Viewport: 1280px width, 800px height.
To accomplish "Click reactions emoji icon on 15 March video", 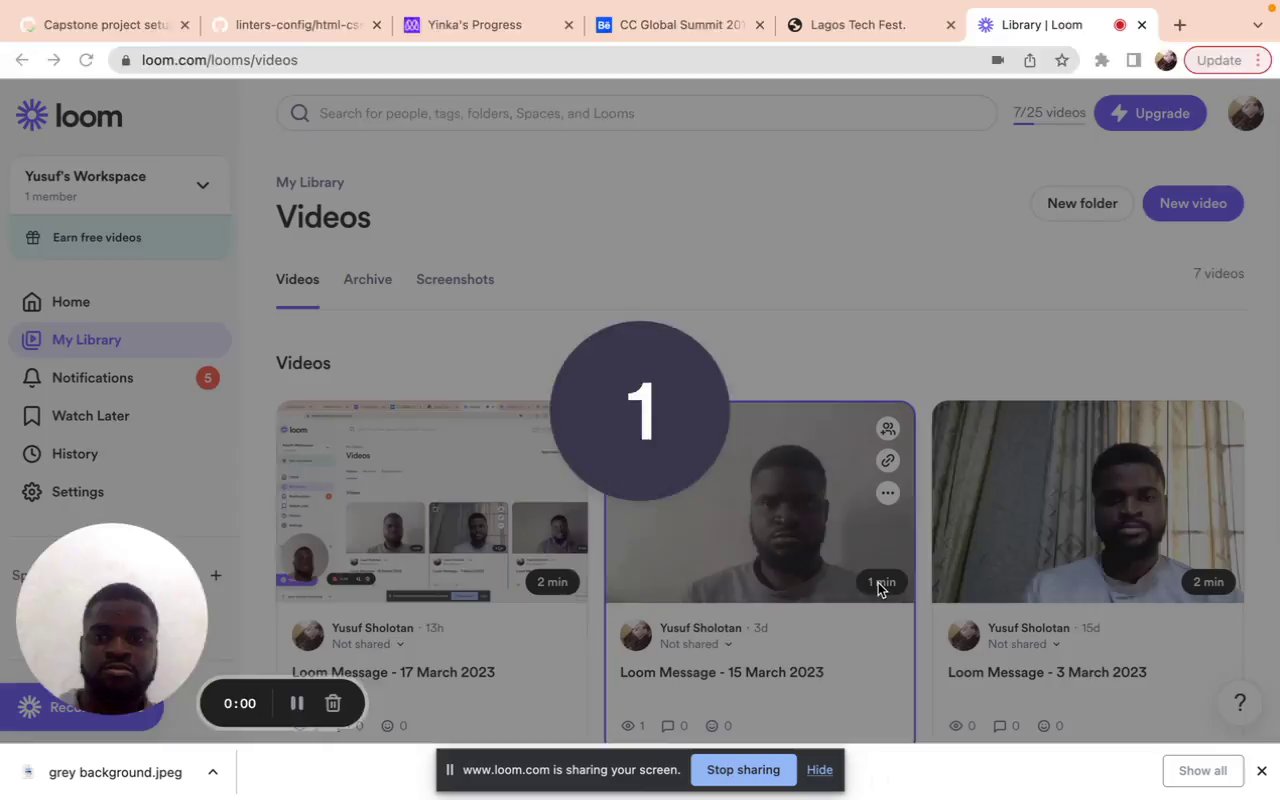I will [712, 726].
